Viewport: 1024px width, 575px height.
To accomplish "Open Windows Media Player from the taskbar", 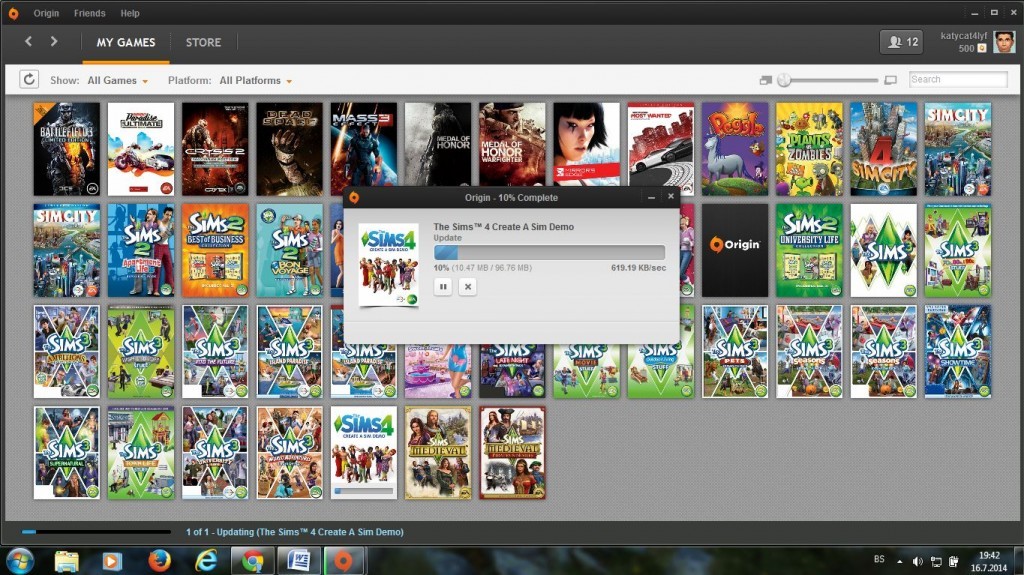I will tap(112, 561).
